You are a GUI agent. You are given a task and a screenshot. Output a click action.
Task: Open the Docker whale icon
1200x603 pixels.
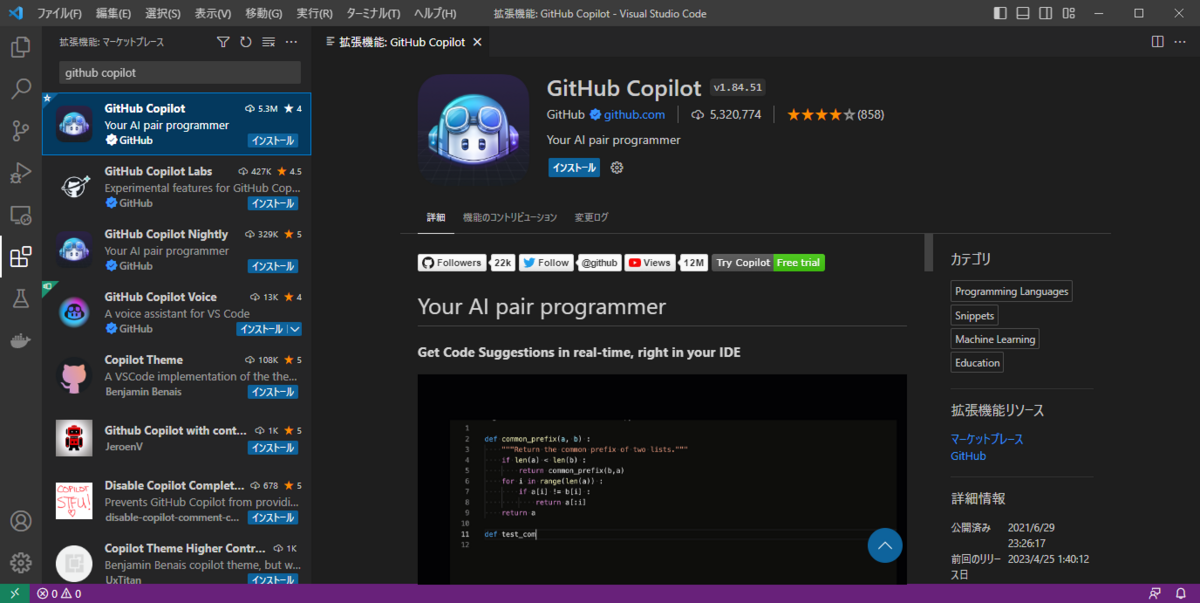point(21,340)
